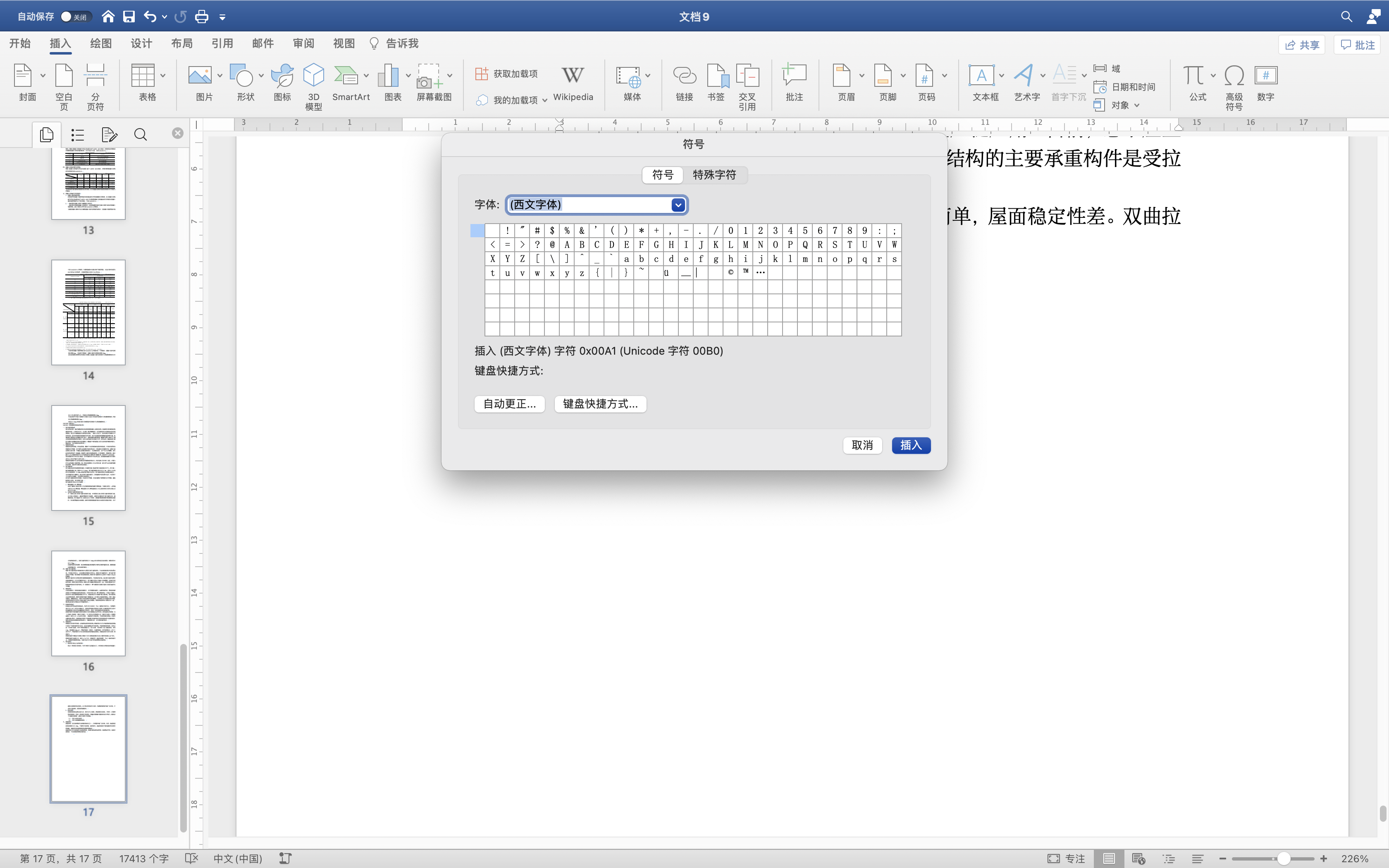Click the Wikipedia add-in icon
Image resolution: width=1389 pixels, height=868 pixels.
coord(572,76)
